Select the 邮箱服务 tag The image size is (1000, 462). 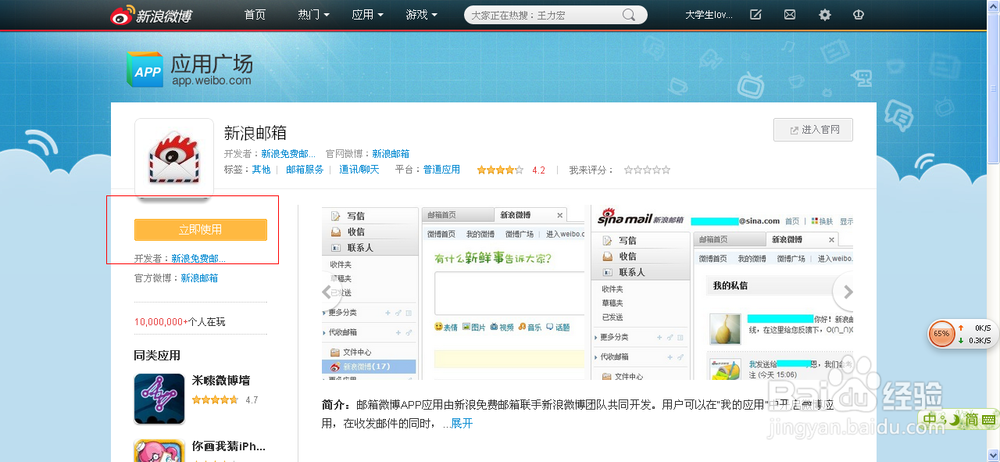(305, 170)
